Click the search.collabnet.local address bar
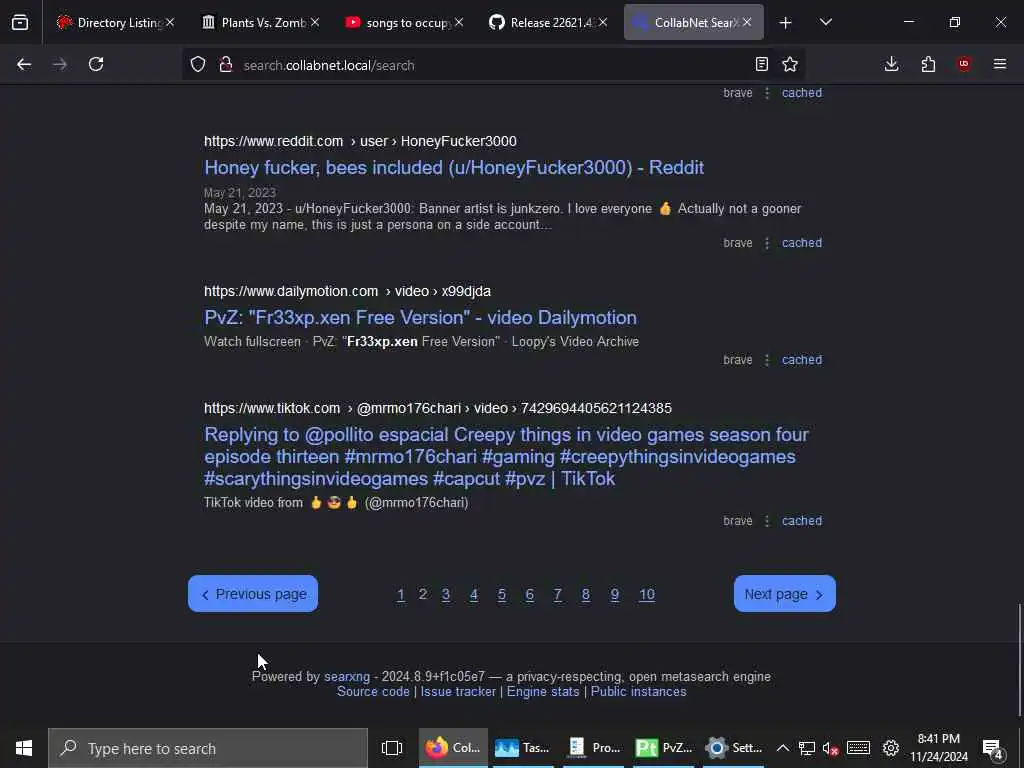1024x768 pixels. (493, 65)
